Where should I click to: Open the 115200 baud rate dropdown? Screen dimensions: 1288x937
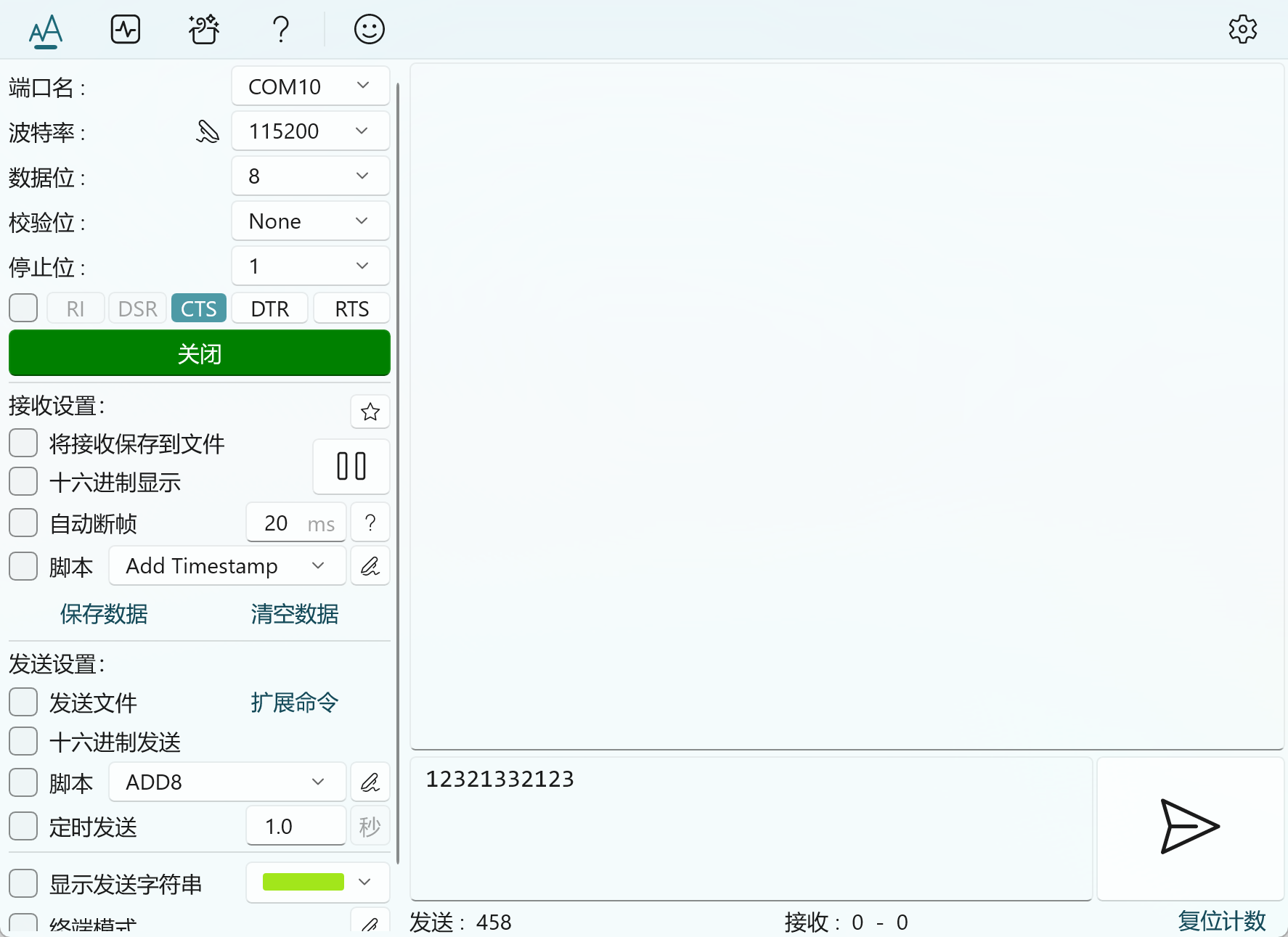[310, 131]
